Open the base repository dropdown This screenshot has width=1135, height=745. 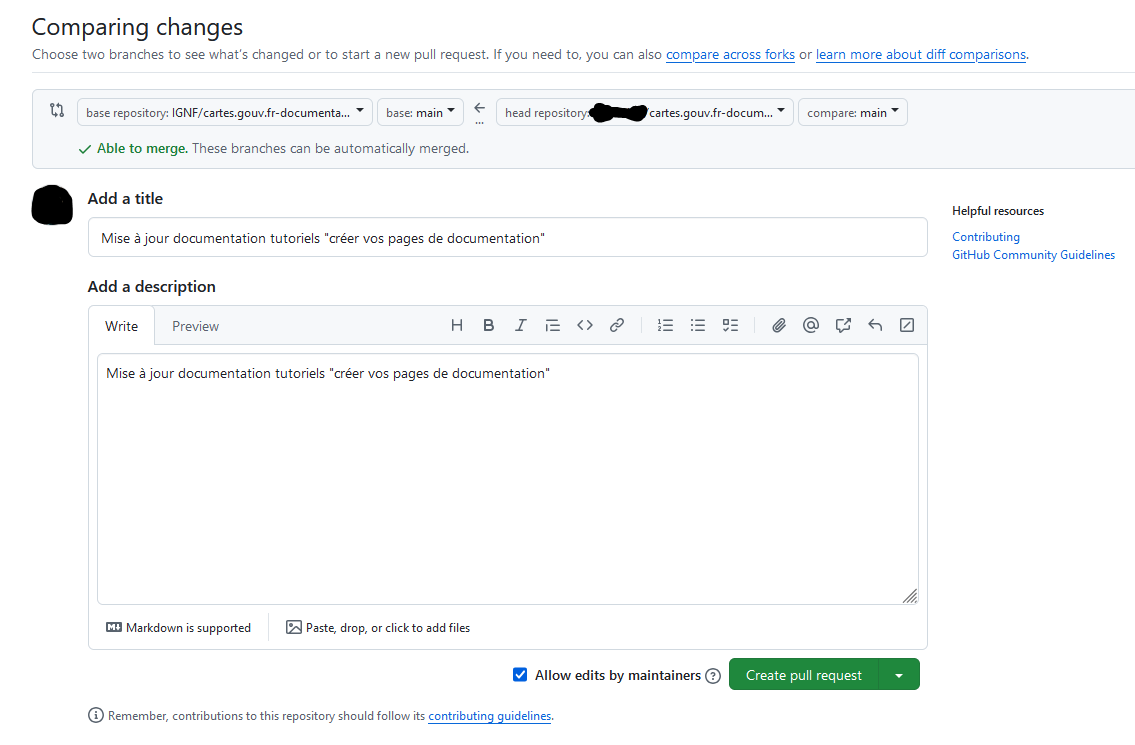pos(224,112)
